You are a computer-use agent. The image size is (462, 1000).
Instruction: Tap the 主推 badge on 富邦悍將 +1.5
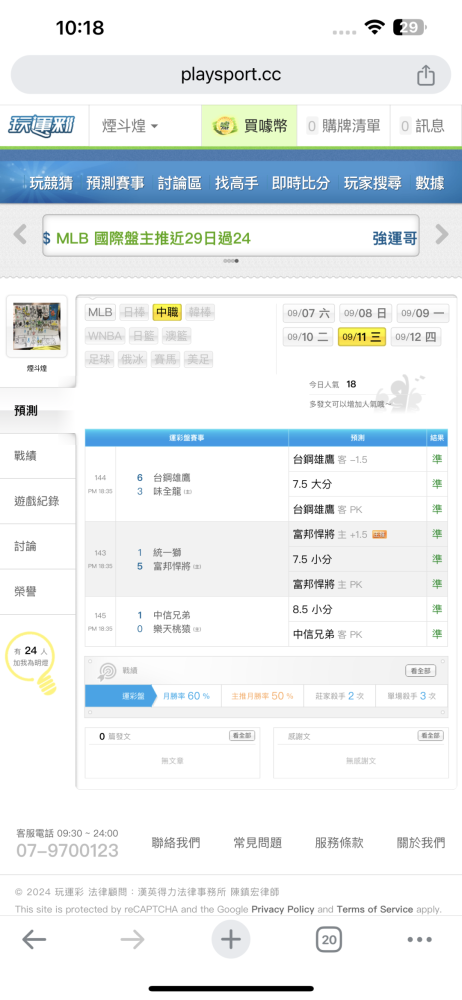[380, 534]
